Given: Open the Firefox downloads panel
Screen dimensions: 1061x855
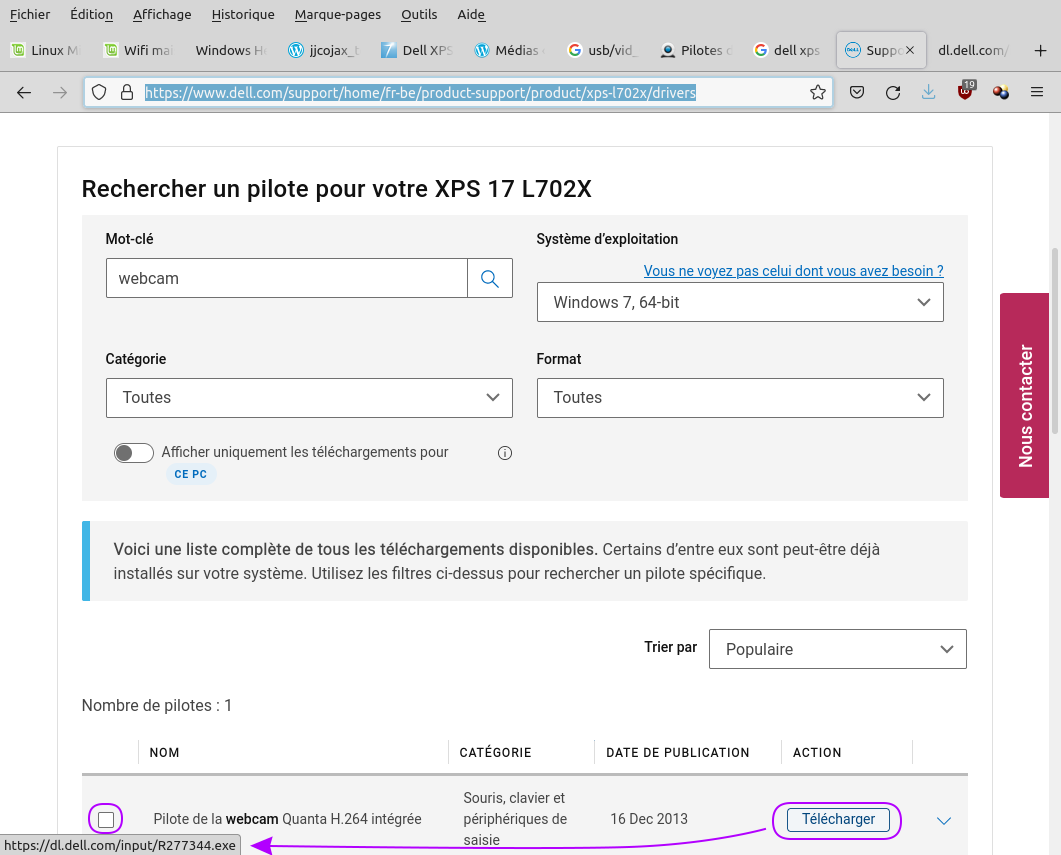Looking at the screenshot, I should (928, 93).
